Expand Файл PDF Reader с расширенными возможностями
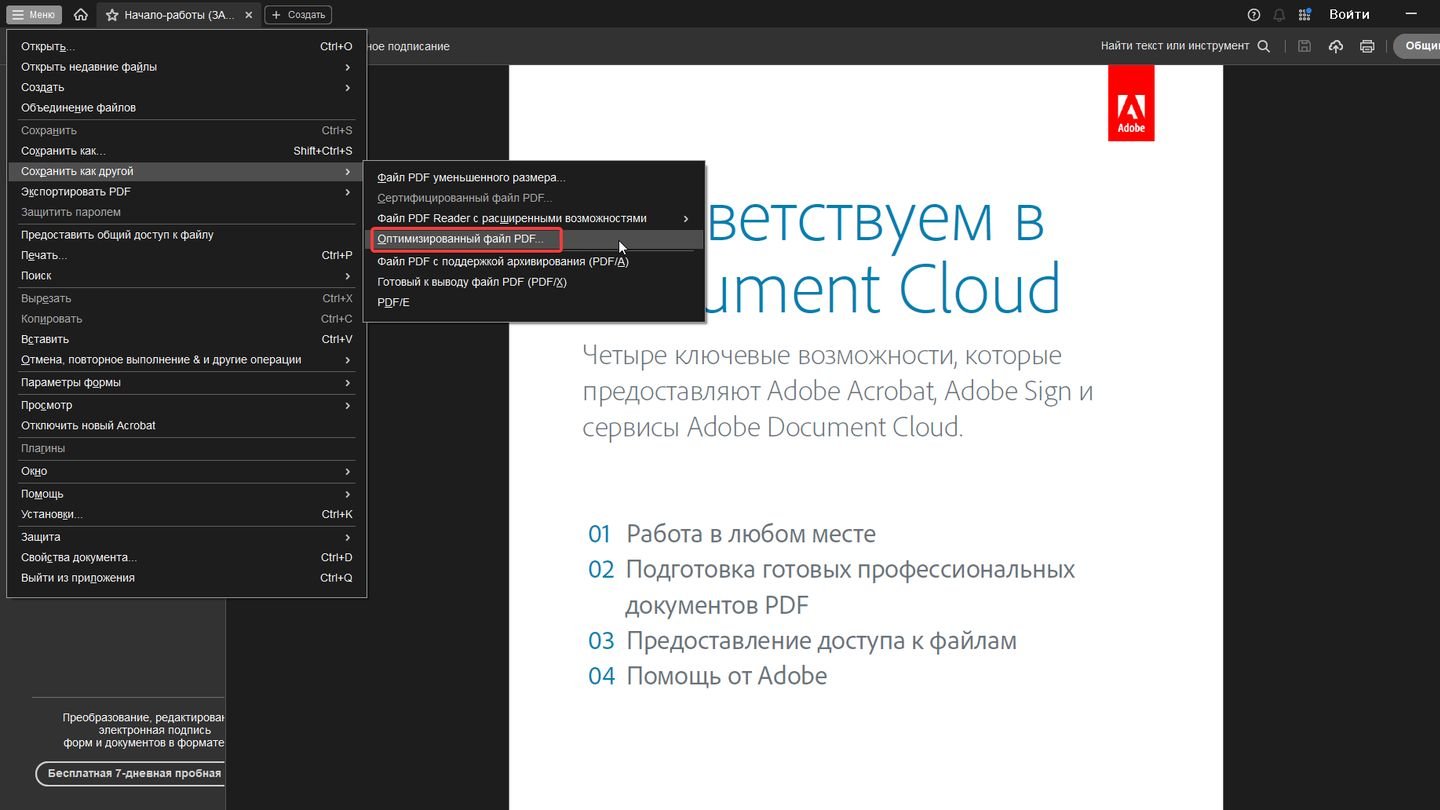This screenshot has height=810, width=1440. [x=534, y=218]
